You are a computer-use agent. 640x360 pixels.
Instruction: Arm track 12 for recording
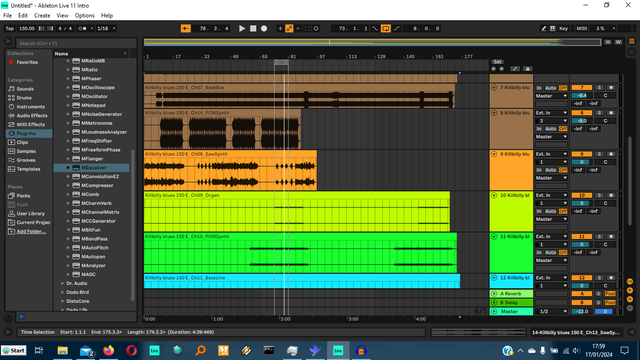point(611,278)
